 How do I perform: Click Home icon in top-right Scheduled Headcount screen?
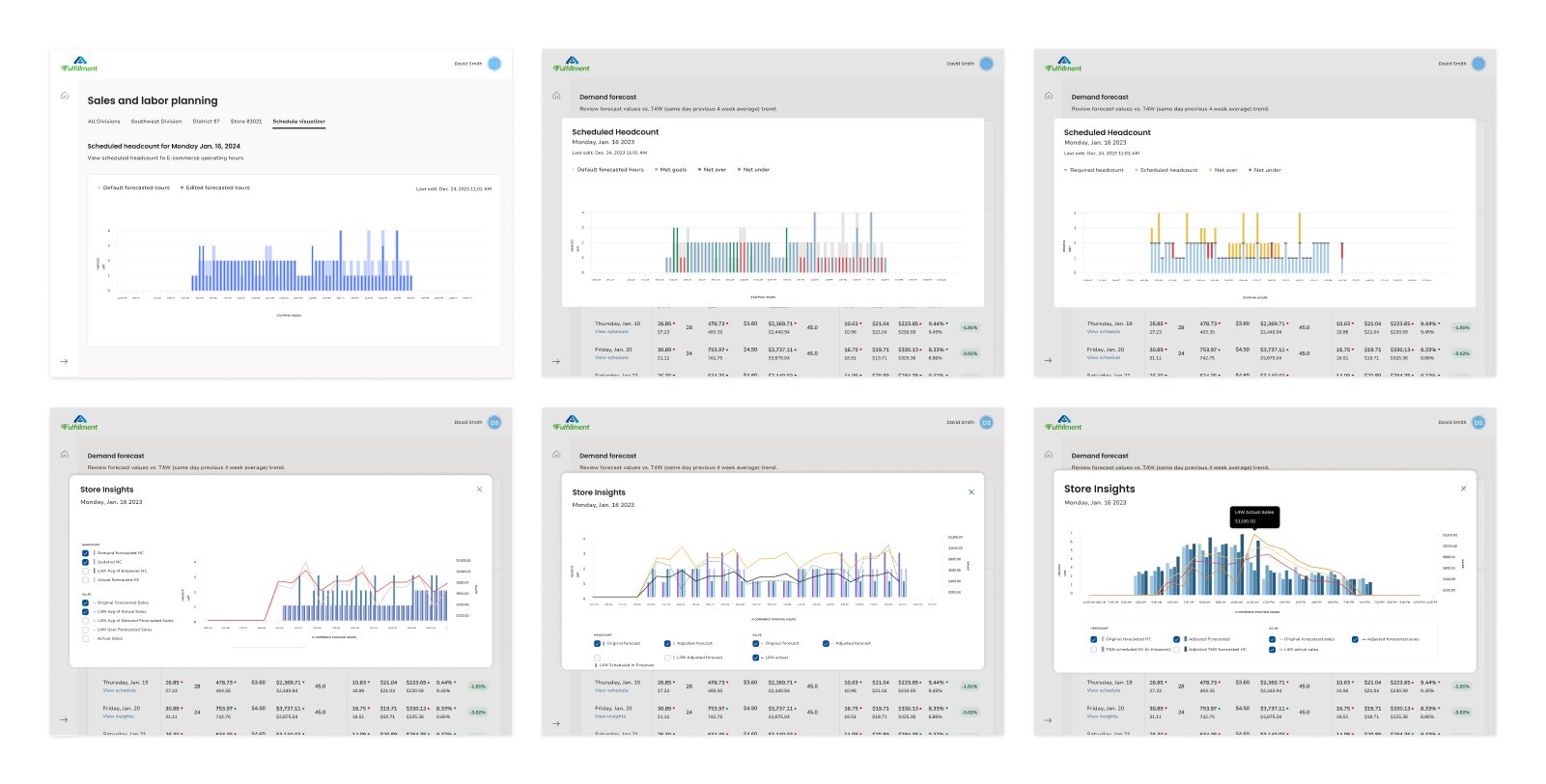1049,96
